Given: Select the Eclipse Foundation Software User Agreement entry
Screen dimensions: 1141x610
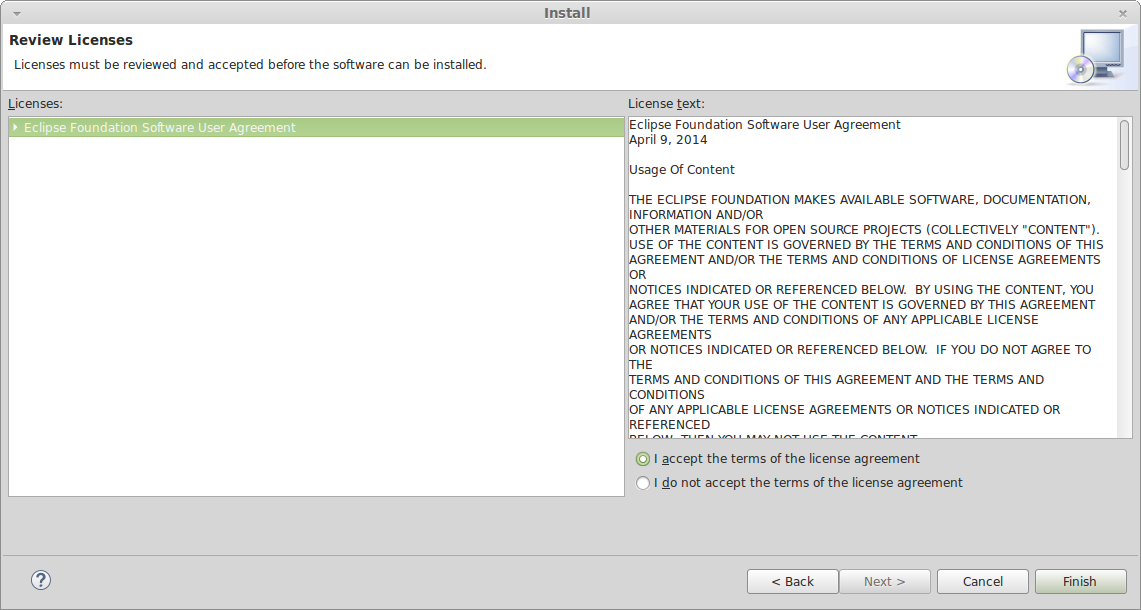Looking at the screenshot, I should pyautogui.click(x=160, y=128).
